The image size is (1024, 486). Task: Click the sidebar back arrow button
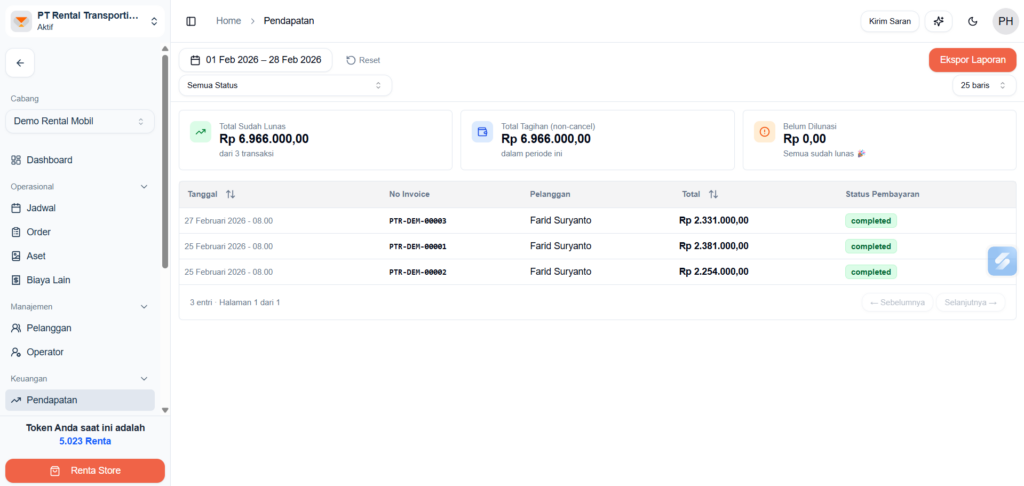[20, 63]
